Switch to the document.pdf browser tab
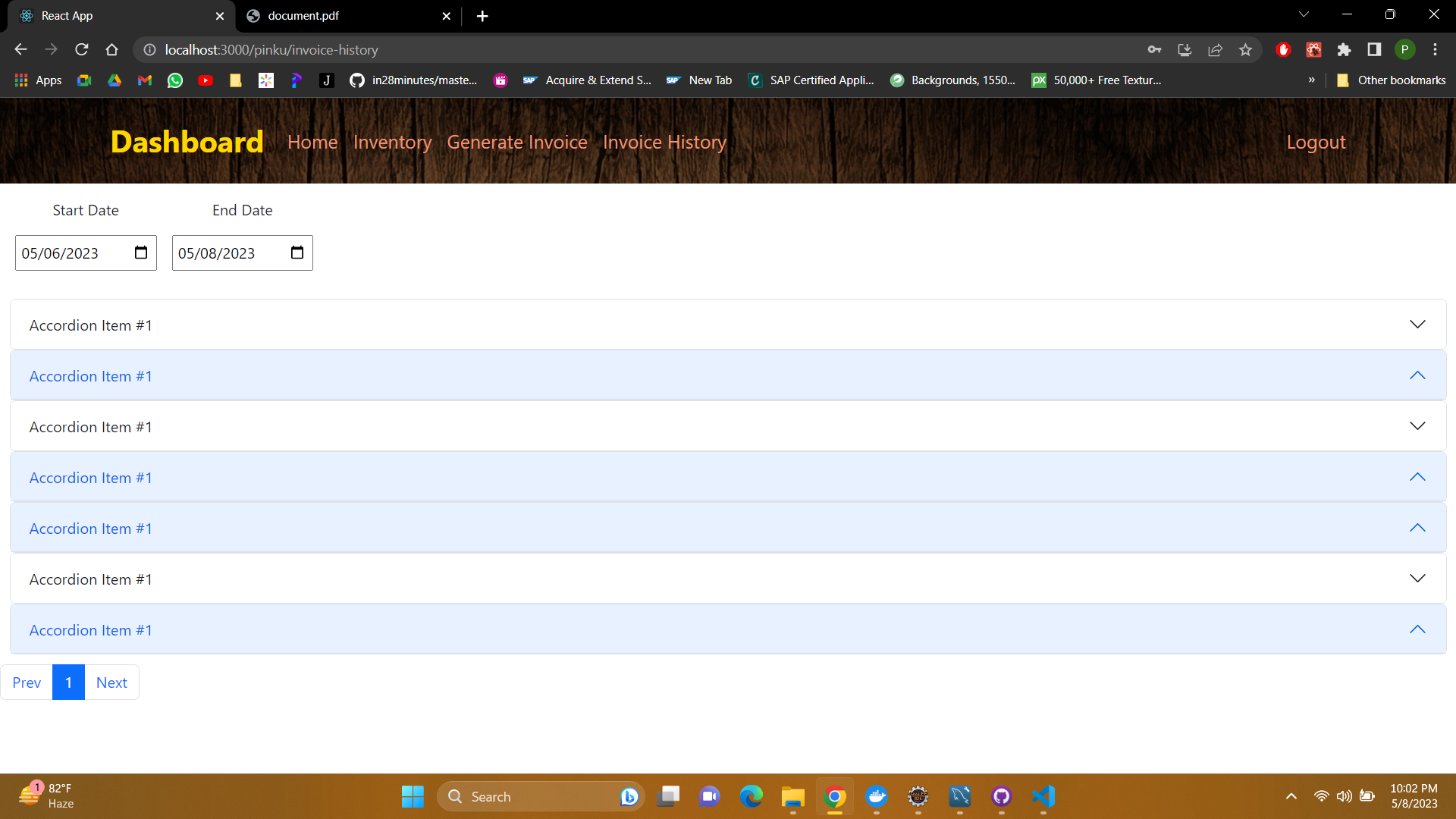The height and width of the screenshot is (819, 1456). click(x=303, y=16)
